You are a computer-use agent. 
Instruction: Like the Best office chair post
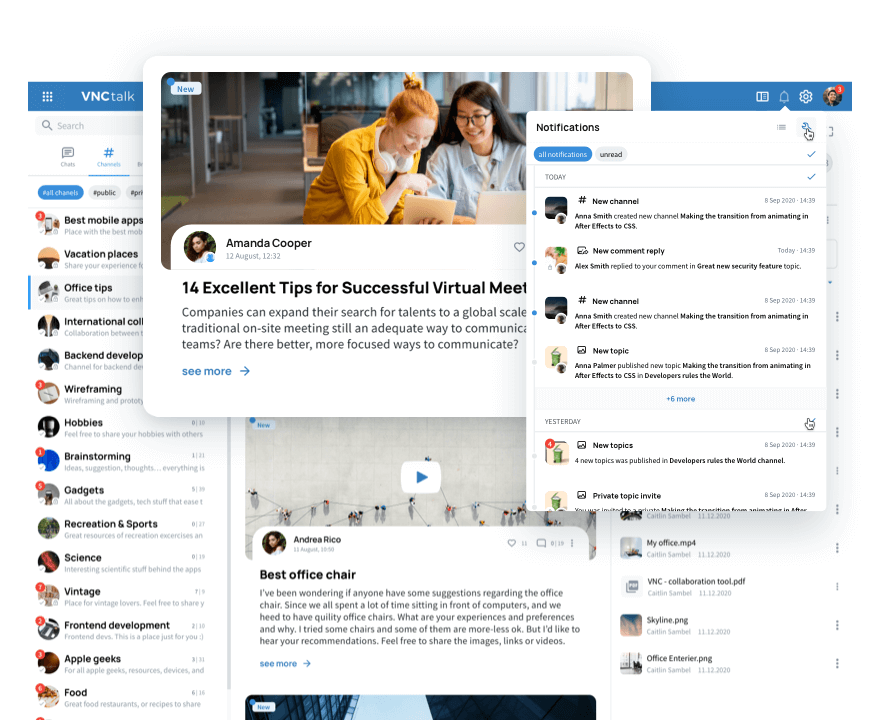[x=511, y=543]
